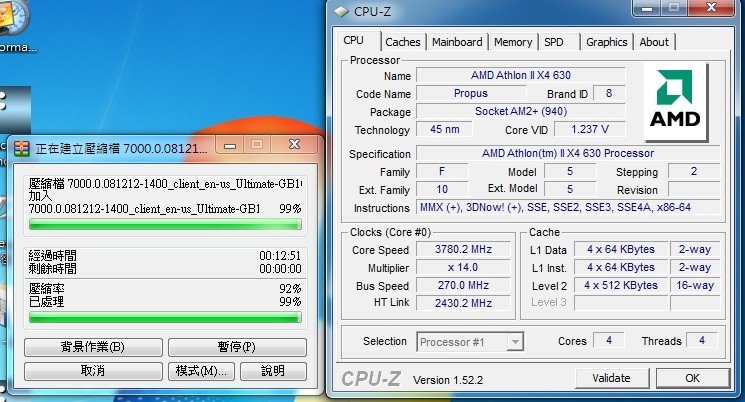Click the Package field Socket AM2+ (940)
The image size is (745, 402).
click(521, 111)
